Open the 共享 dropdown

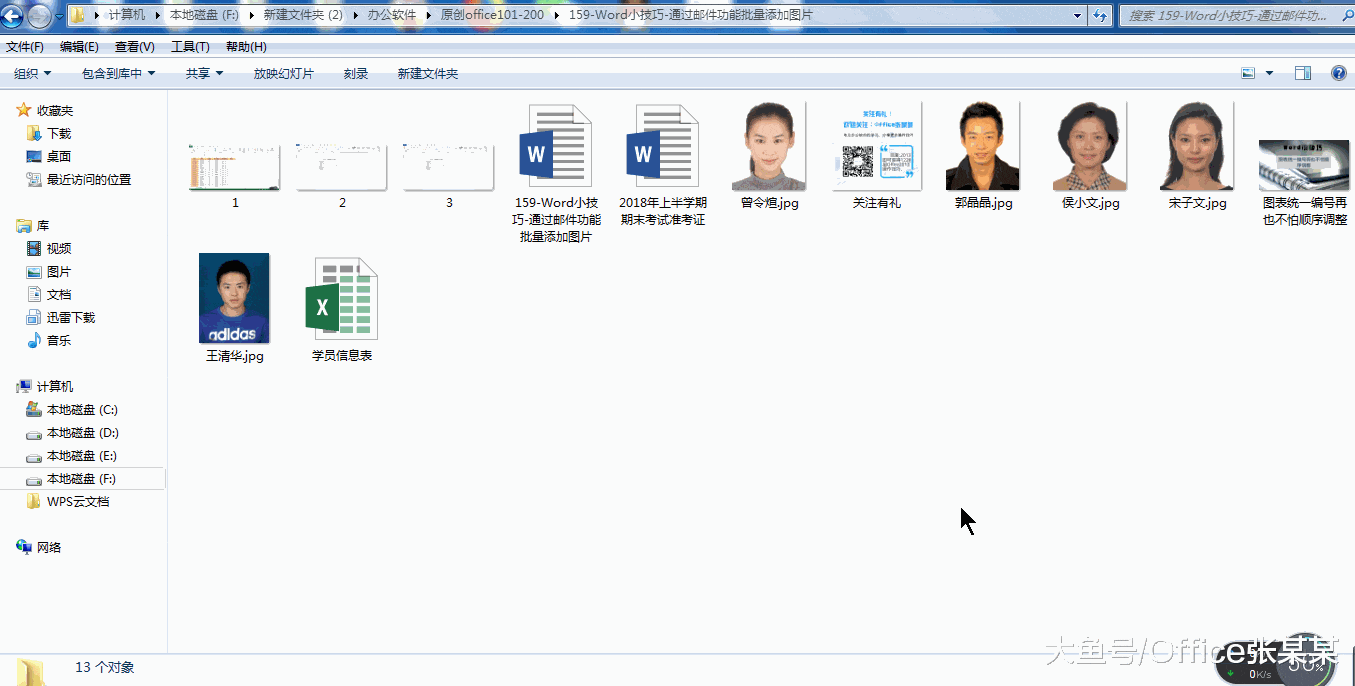[x=204, y=73]
